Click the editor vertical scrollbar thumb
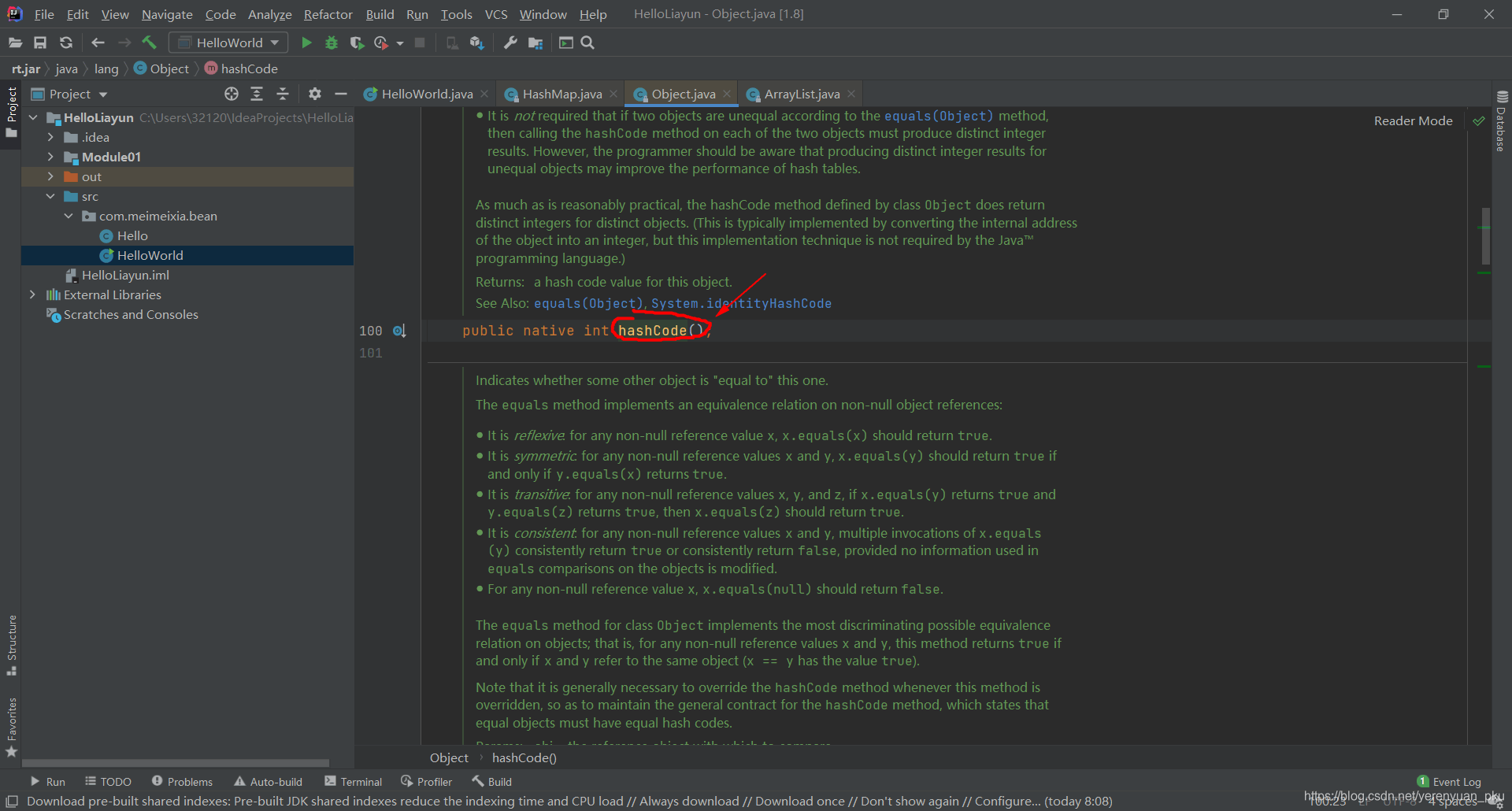This screenshot has width=1512, height=811. point(1485,236)
